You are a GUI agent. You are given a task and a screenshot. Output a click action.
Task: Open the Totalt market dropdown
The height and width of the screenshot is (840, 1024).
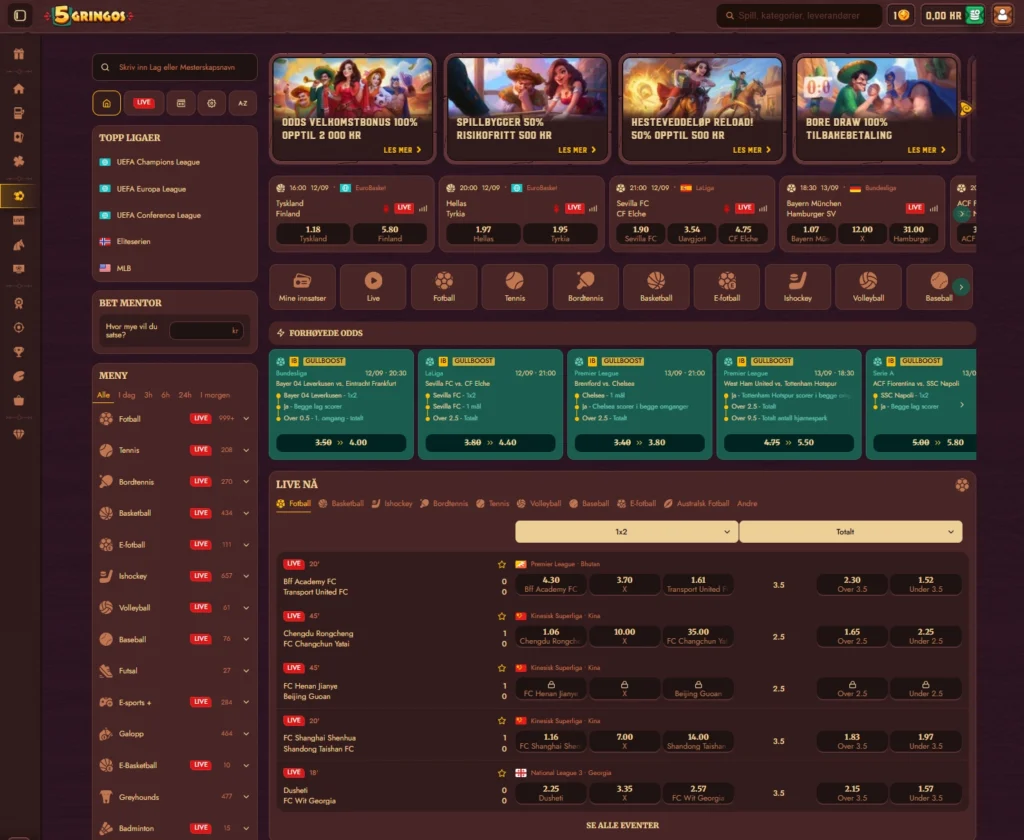850,532
